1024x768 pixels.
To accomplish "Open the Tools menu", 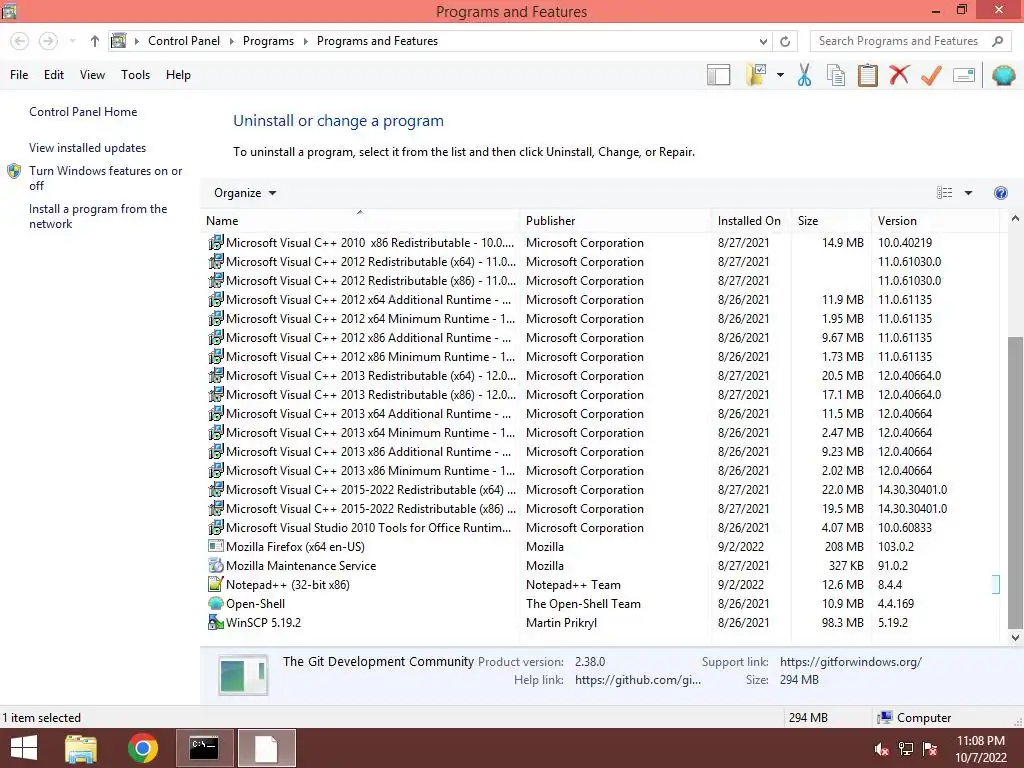I will pyautogui.click(x=135, y=75).
